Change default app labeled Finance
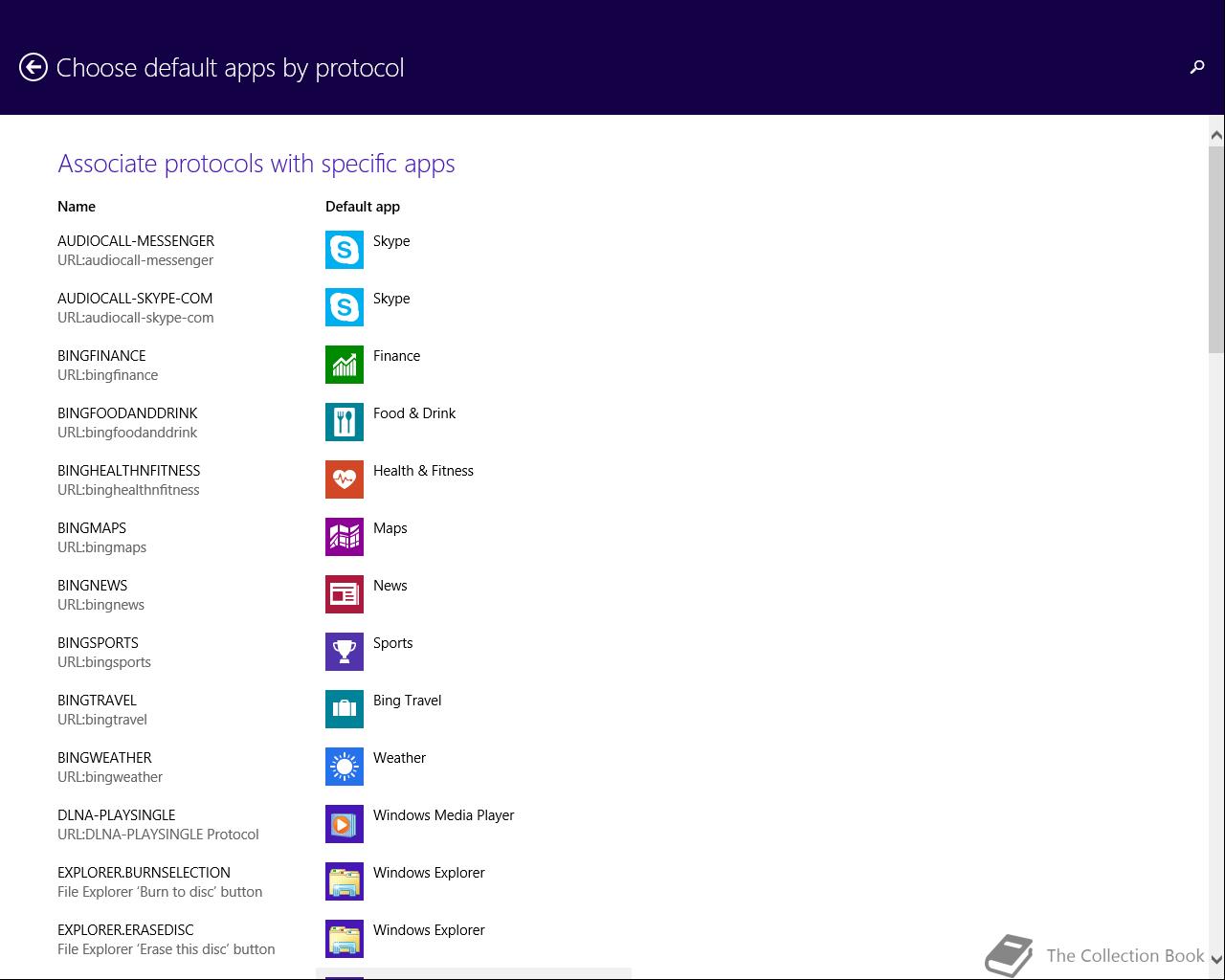The height and width of the screenshot is (980, 1225). coord(396,356)
